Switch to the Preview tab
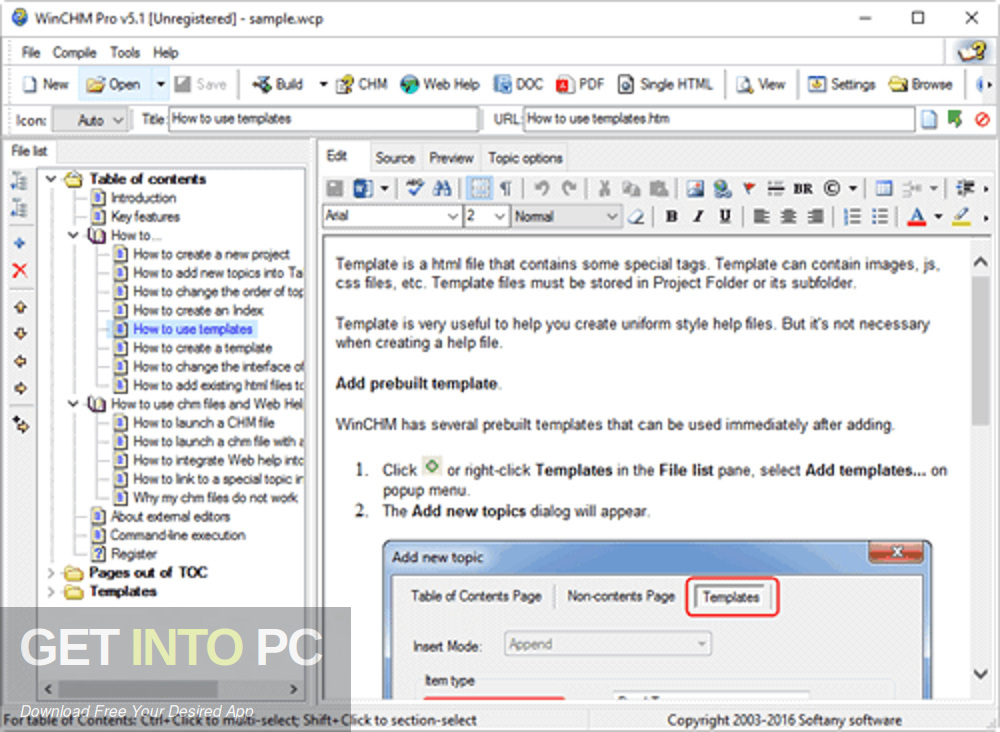1000x732 pixels. pyautogui.click(x=452, y=157)
